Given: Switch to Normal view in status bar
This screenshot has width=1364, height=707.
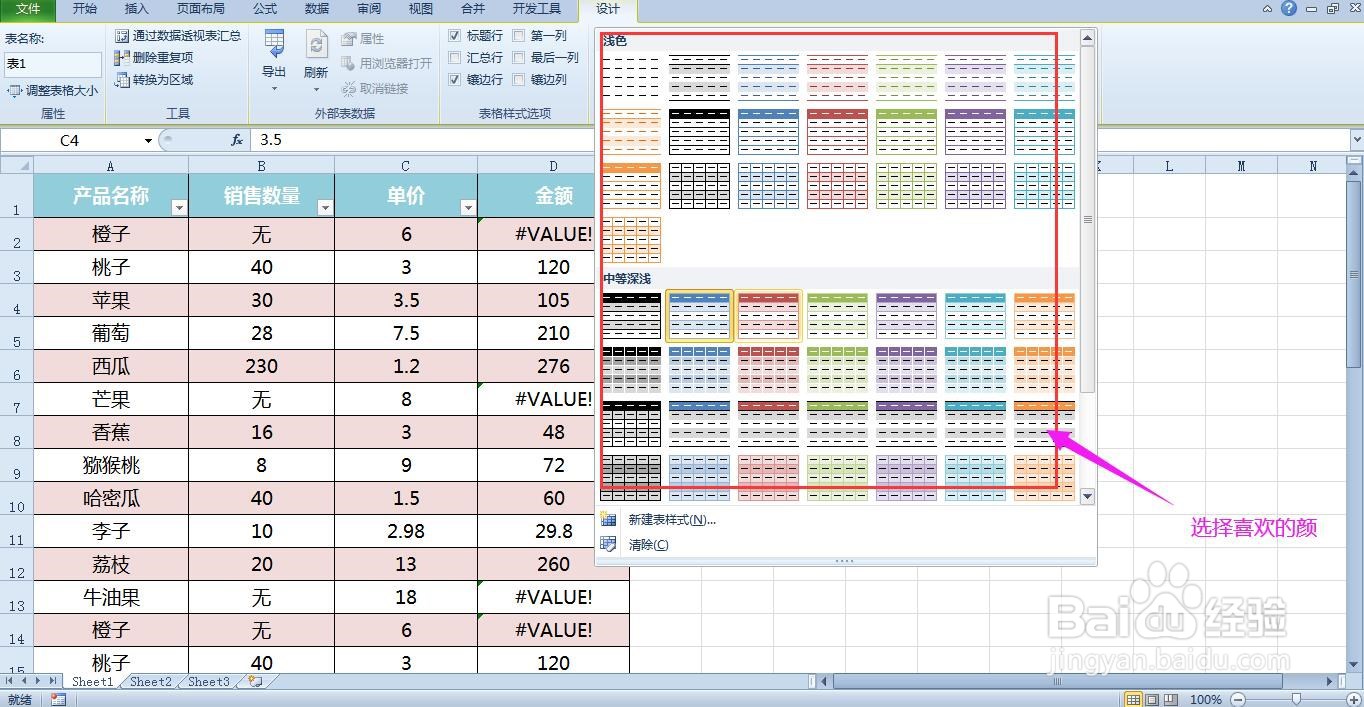Looking at the screenshot, I should pyautogui.click(x=1133, y=699).
